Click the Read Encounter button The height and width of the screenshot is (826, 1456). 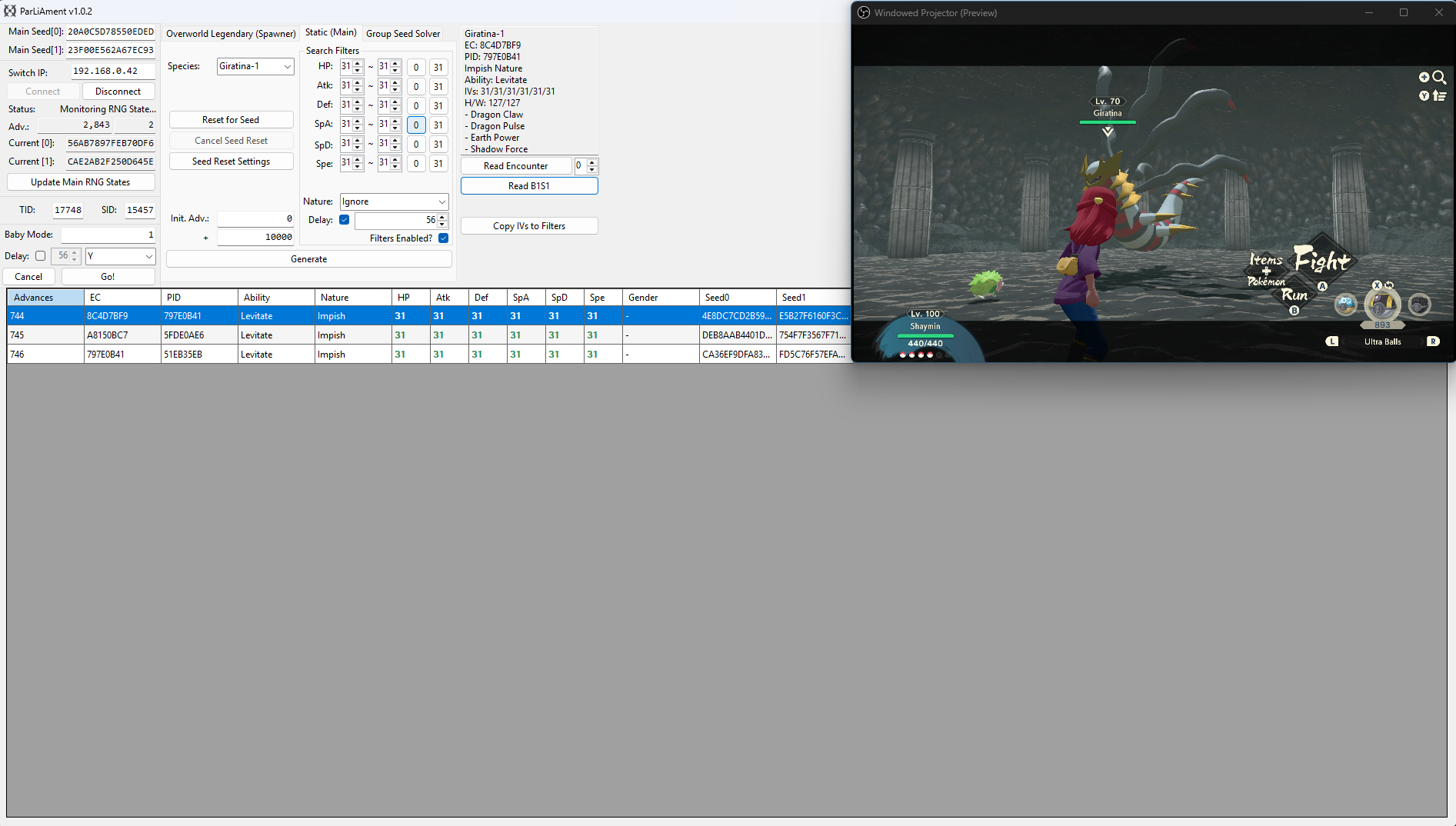516,166
